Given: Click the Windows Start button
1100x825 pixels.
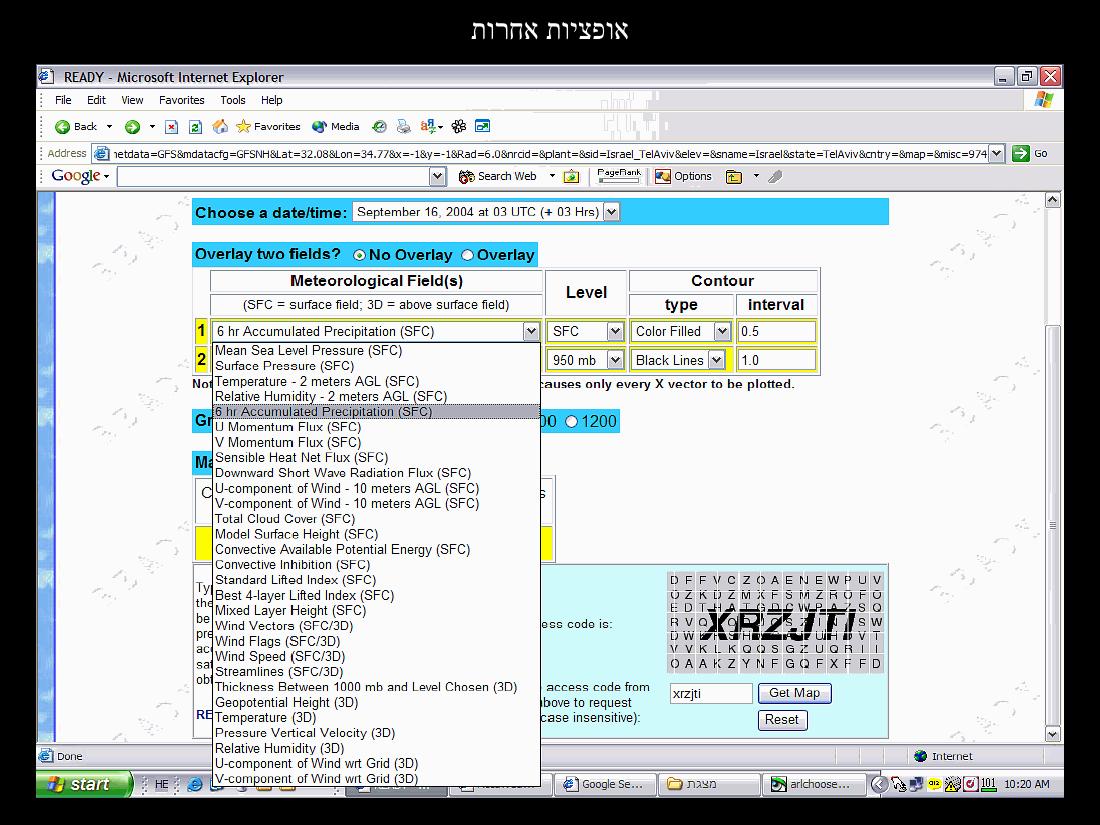Looking at the screenshot, I should [x=85, y=784].
